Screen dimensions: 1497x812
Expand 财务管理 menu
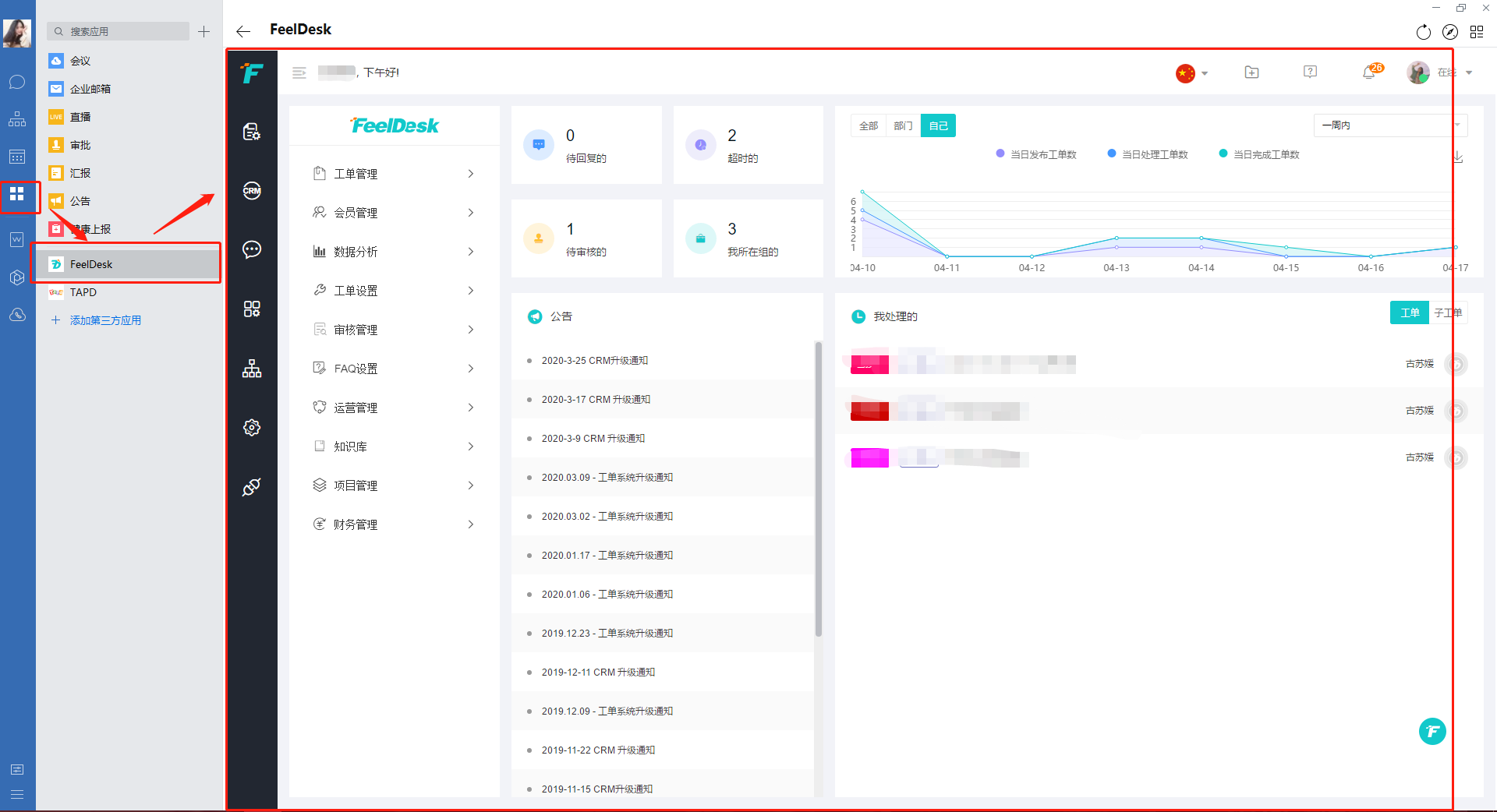(394, 524)
